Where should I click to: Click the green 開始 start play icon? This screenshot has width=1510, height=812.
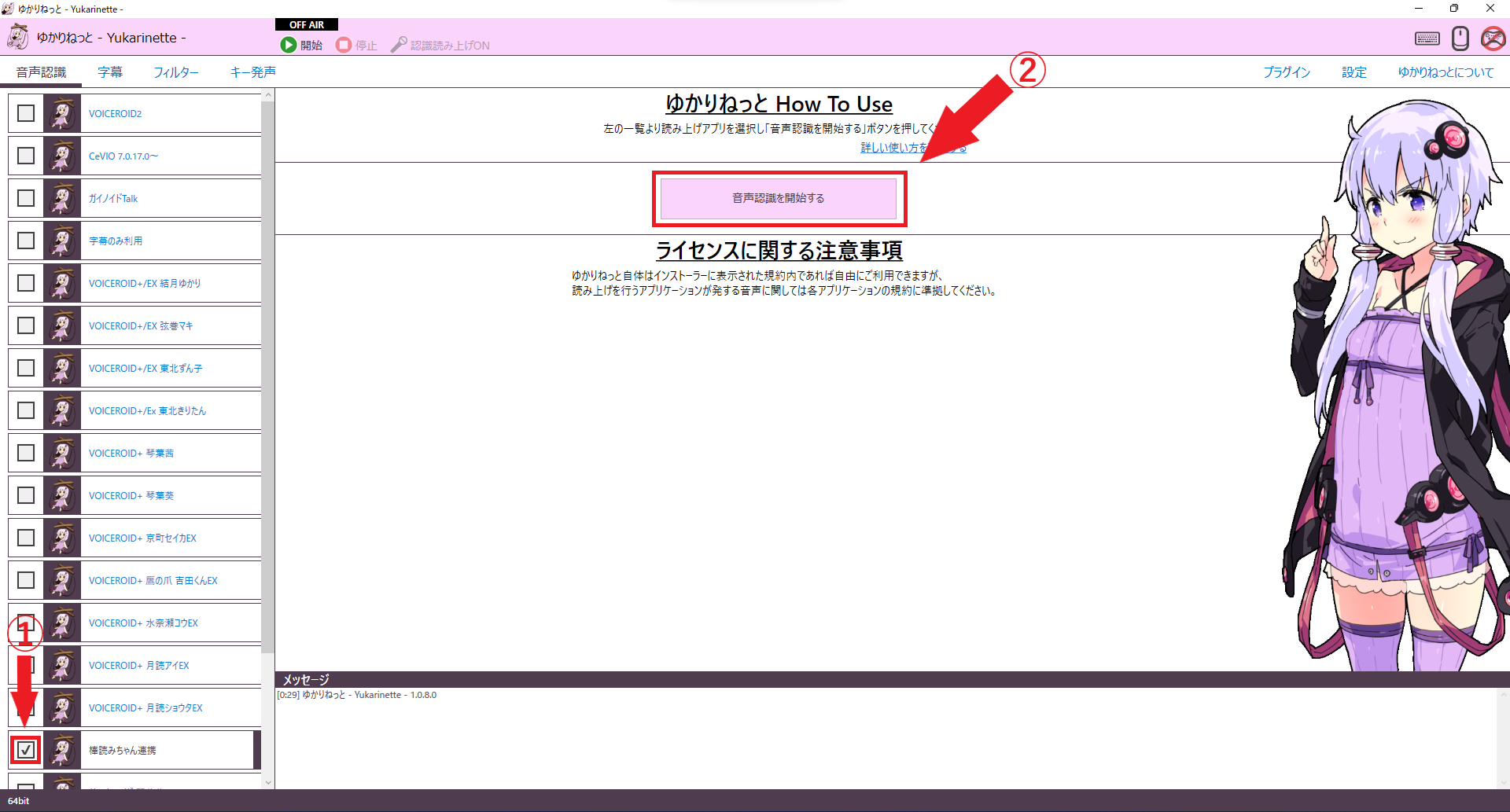coord(289,45)
